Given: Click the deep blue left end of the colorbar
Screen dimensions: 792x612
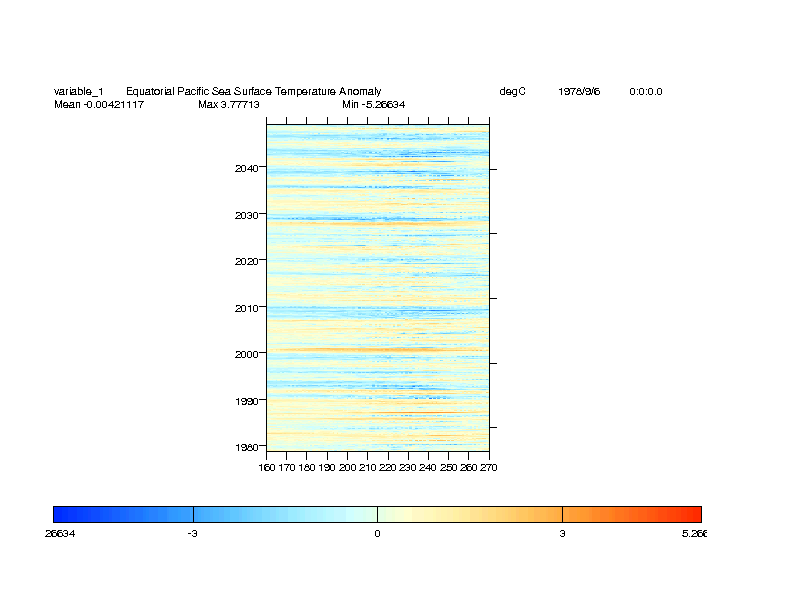Looking at the screenshot, I should [60, 514].
